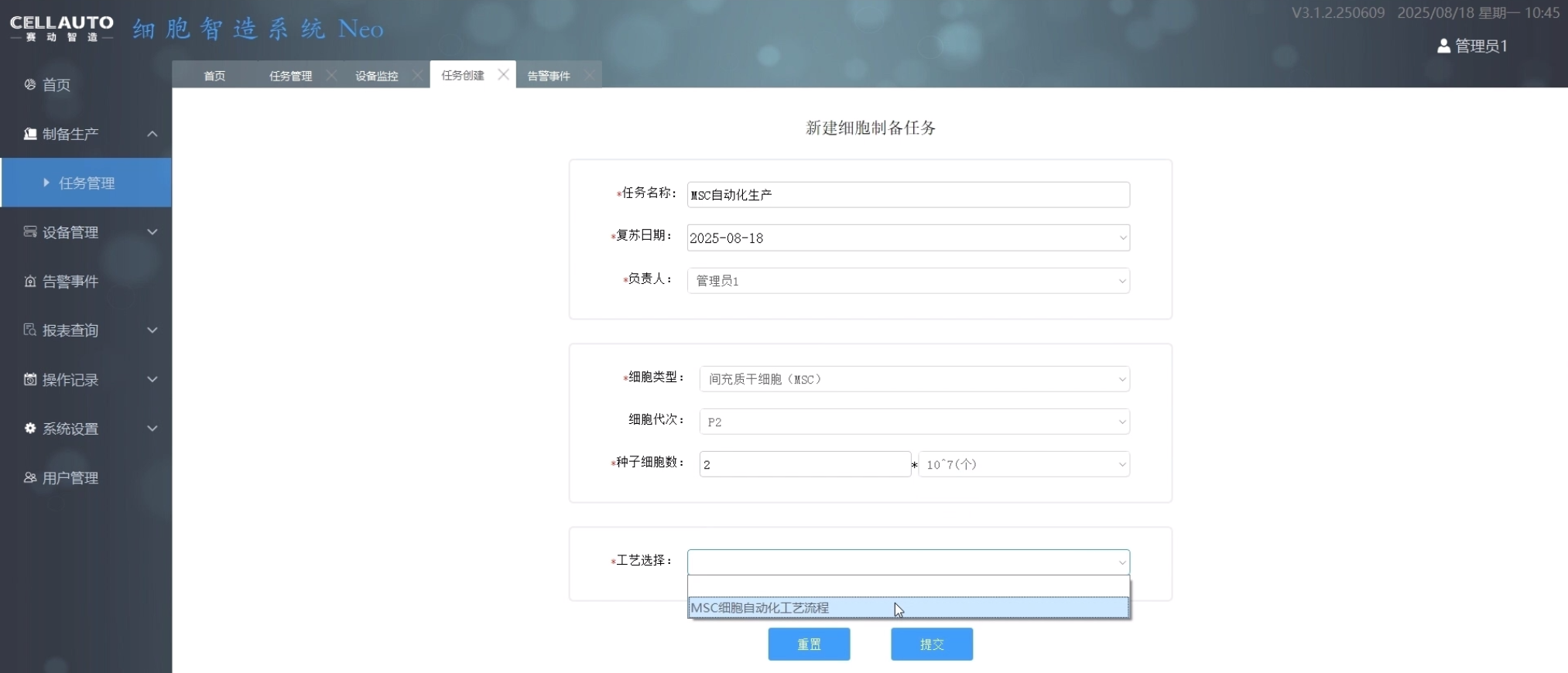Collapse the 制备生产 menu chevron
This screenshot has height=673, width=1568.
[x=152, y=134]
